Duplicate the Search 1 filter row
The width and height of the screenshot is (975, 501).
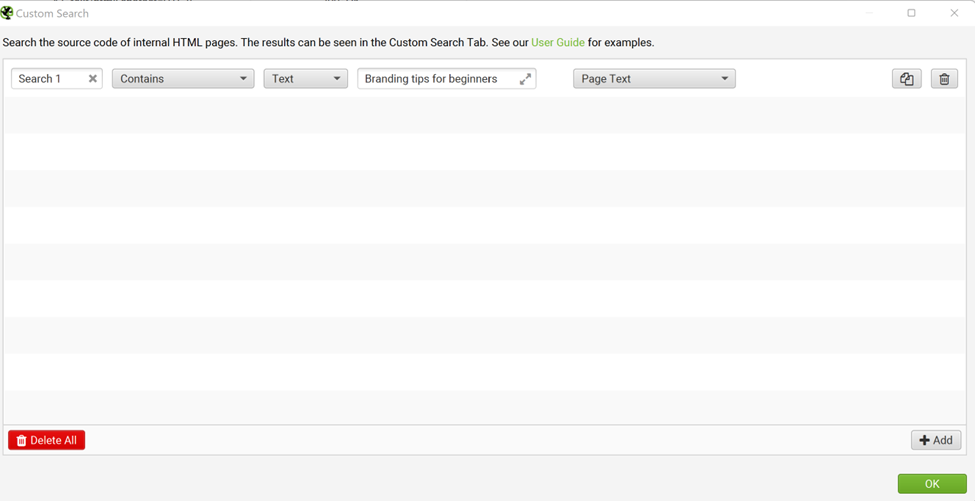(x=906, y=79)
